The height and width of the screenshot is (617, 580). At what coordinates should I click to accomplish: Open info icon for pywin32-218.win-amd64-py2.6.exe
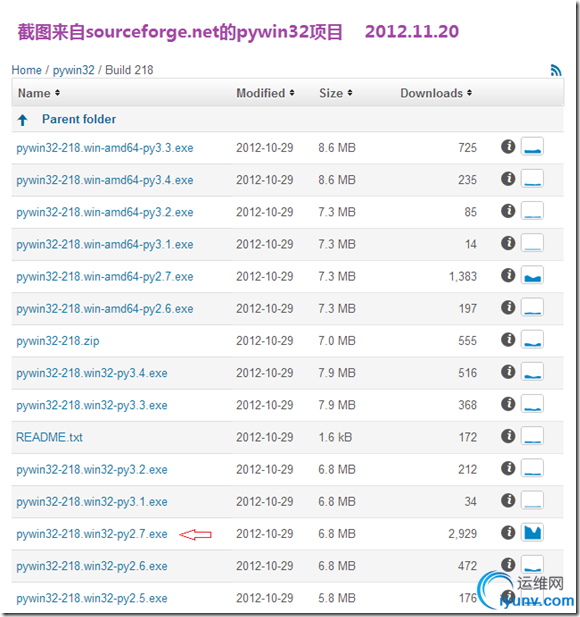(x=508, y=307)
